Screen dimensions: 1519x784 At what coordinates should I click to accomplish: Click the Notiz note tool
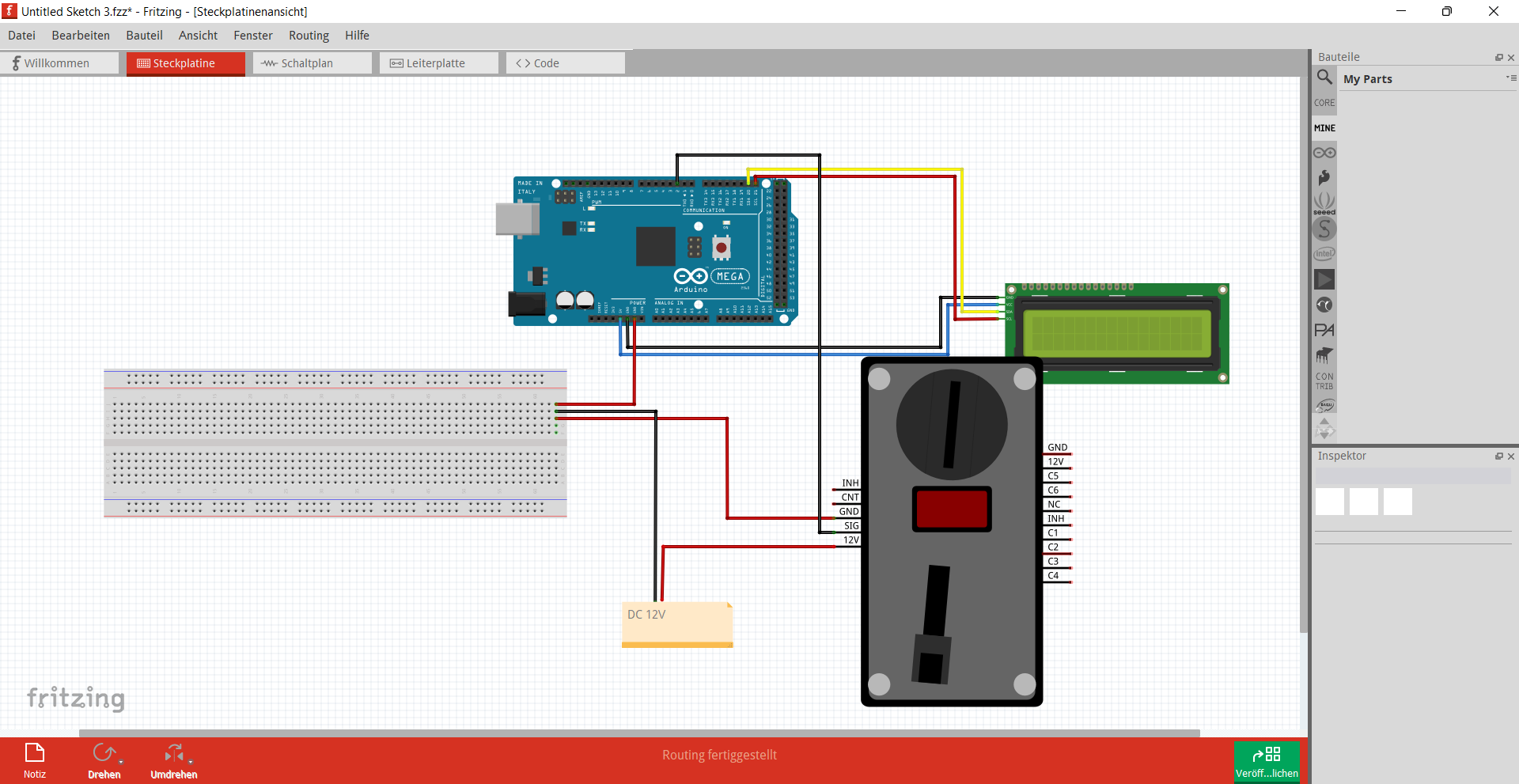35,760
